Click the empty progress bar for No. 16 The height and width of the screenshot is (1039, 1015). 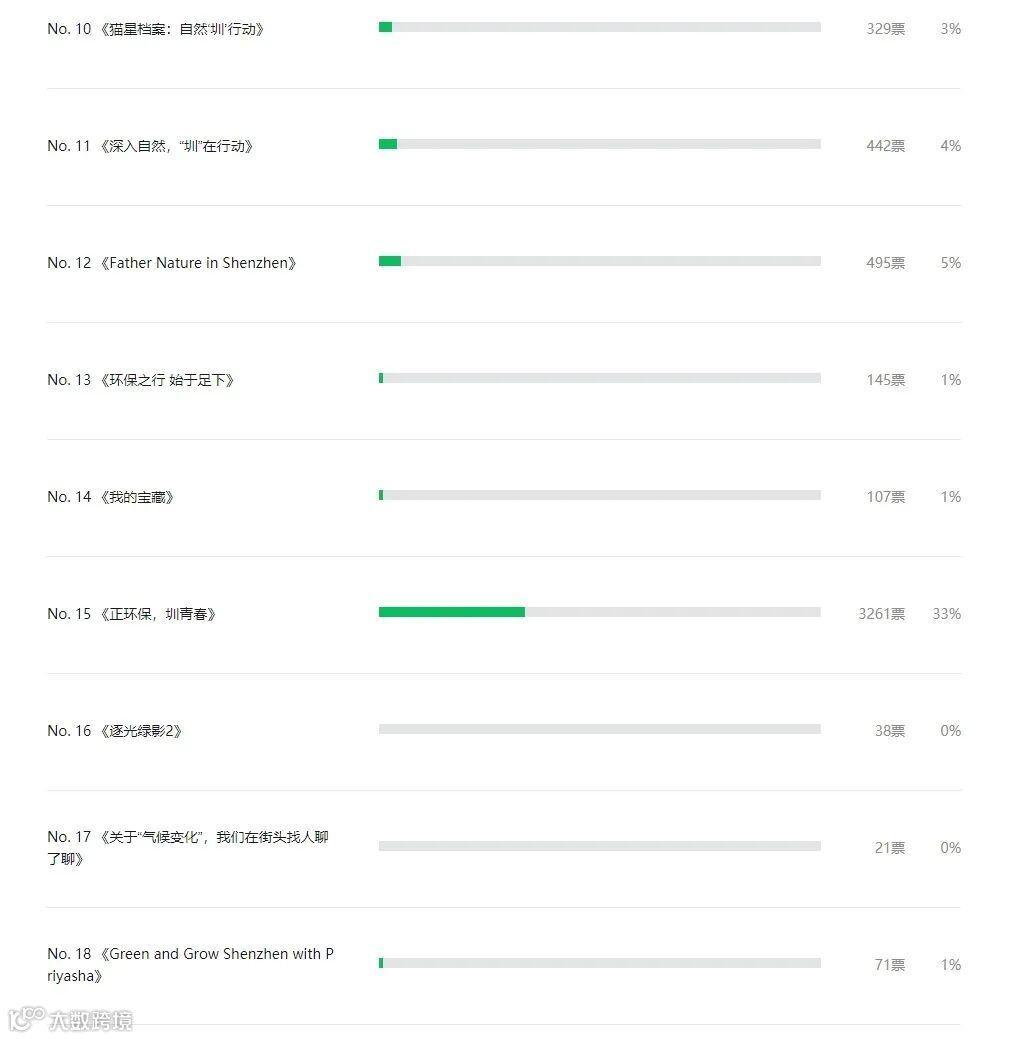coord(599,729)
